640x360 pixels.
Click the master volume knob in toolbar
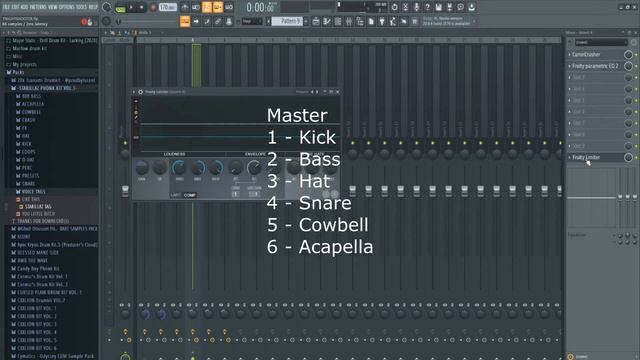[107, 7]
